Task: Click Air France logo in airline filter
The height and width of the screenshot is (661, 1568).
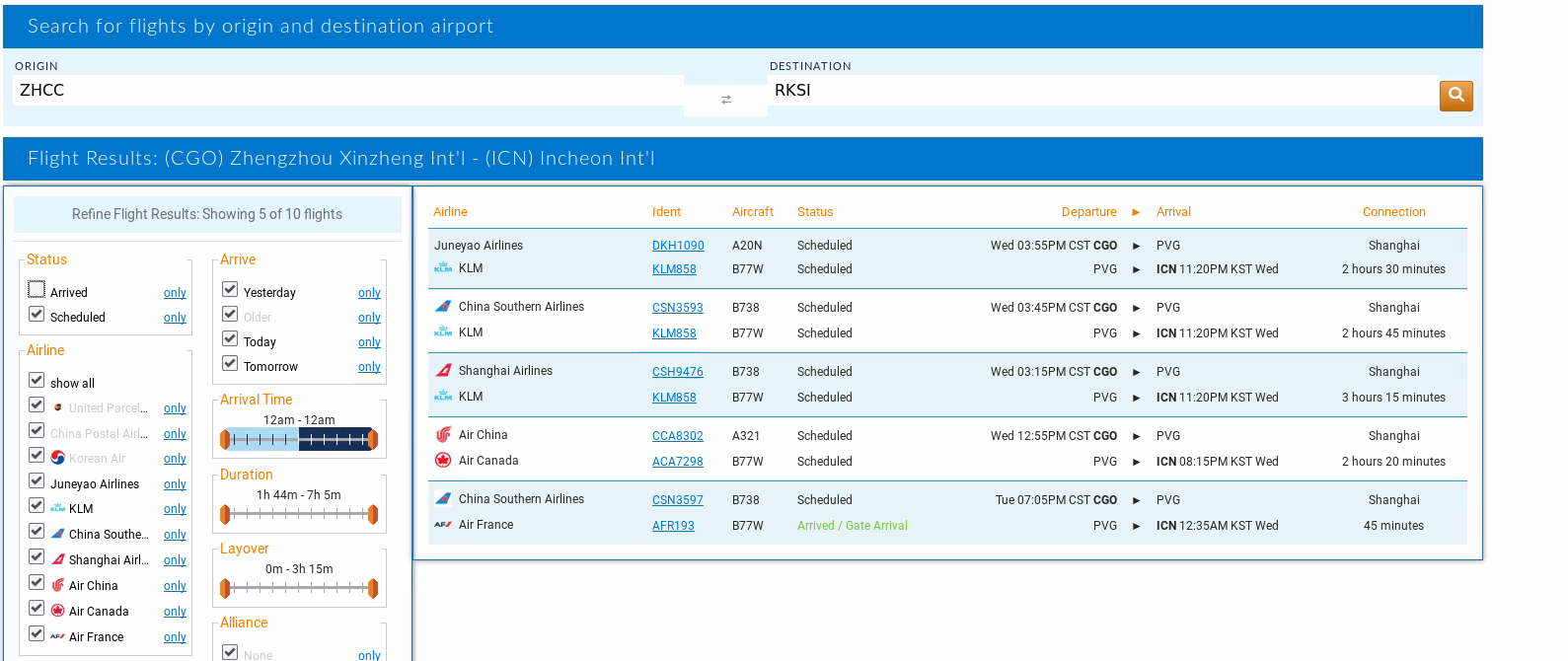Action: (58, 637)
